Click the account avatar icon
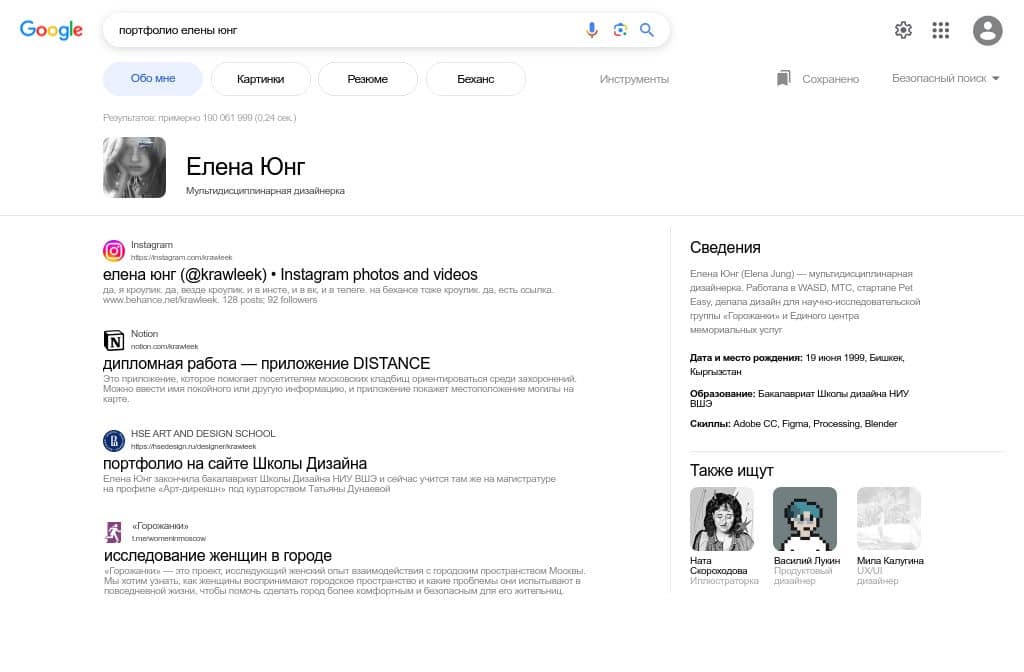Screen dimensions: 1024x672 (x=987, y=30)
